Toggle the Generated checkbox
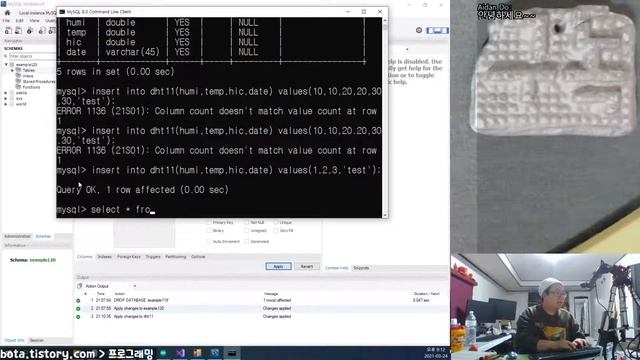The width and height of the screenshot is (640, 360). tap(247, 242)
